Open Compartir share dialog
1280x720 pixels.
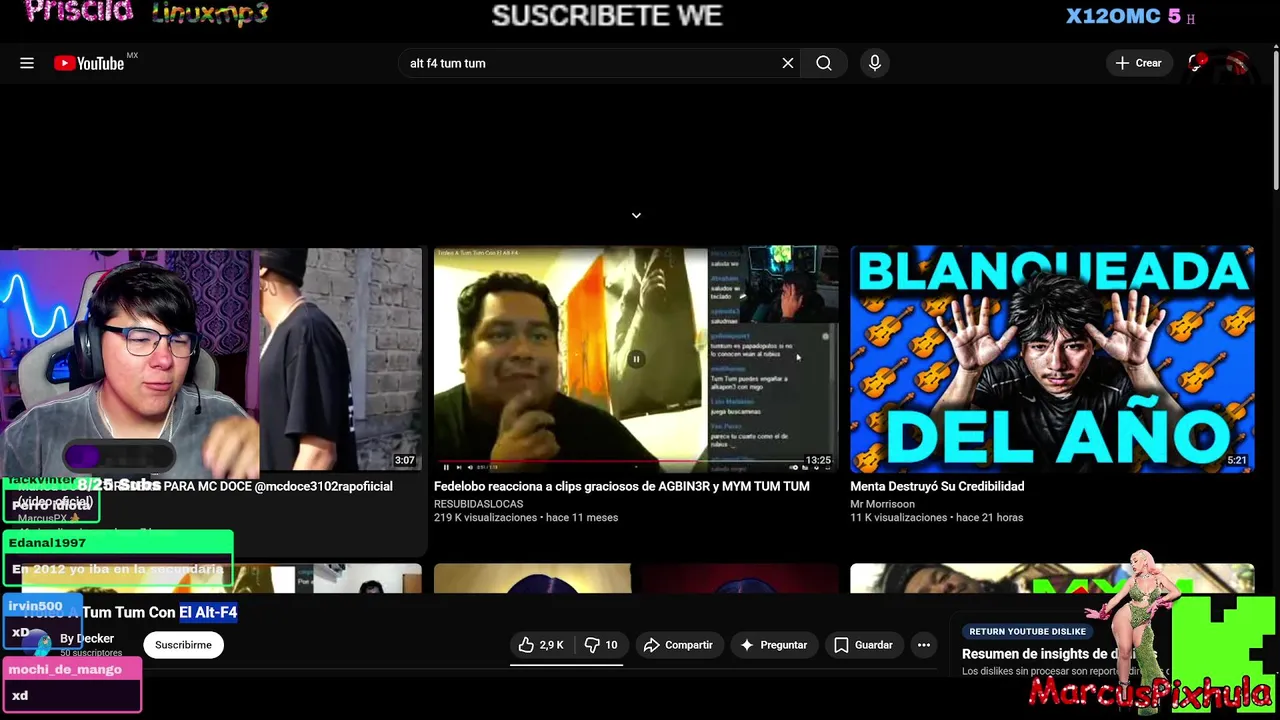pyautogui.click(x=678, y=645)
